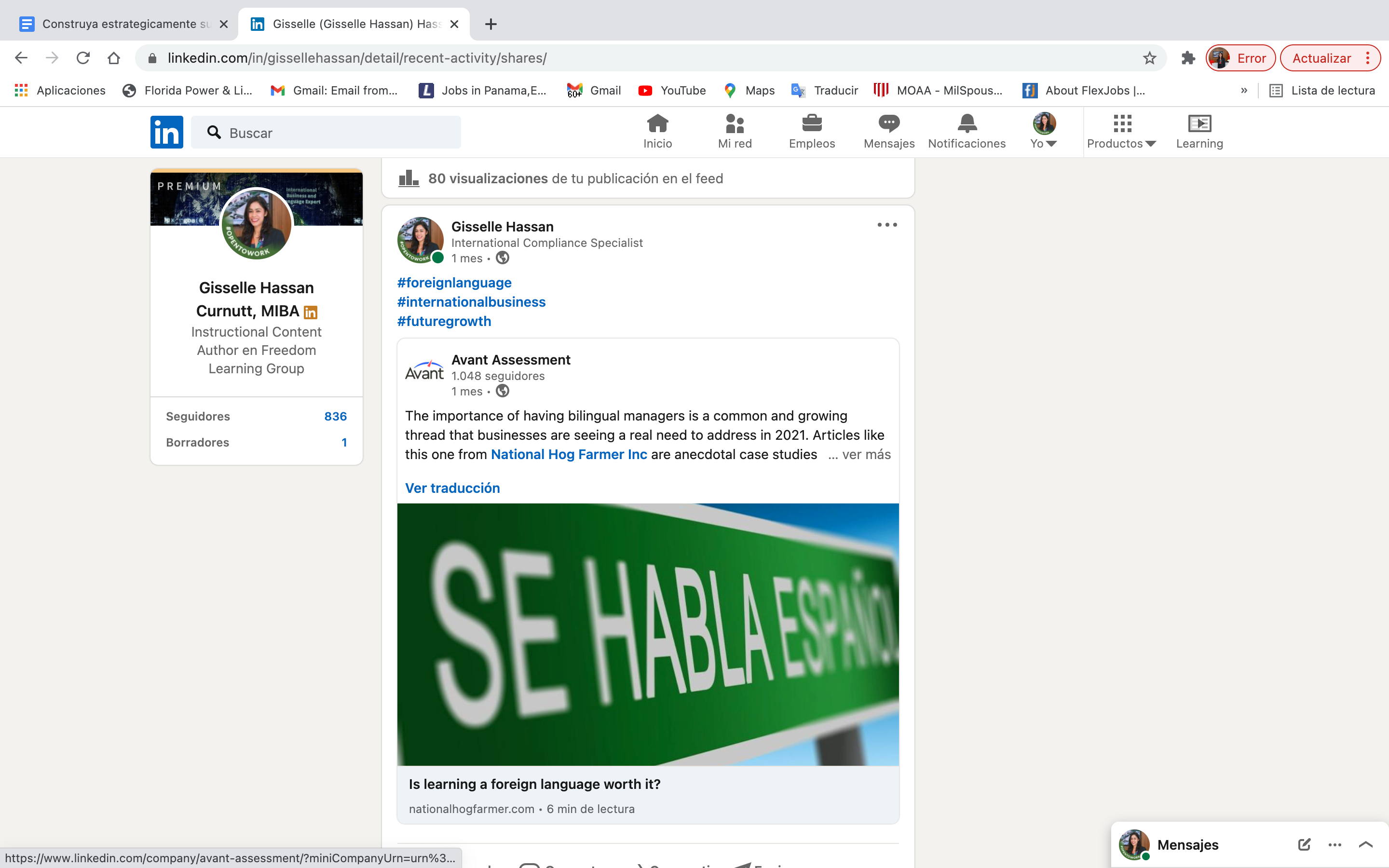
Task: Expand the Mensajes chat panel chevron
Action: (x=1365, y=844)
